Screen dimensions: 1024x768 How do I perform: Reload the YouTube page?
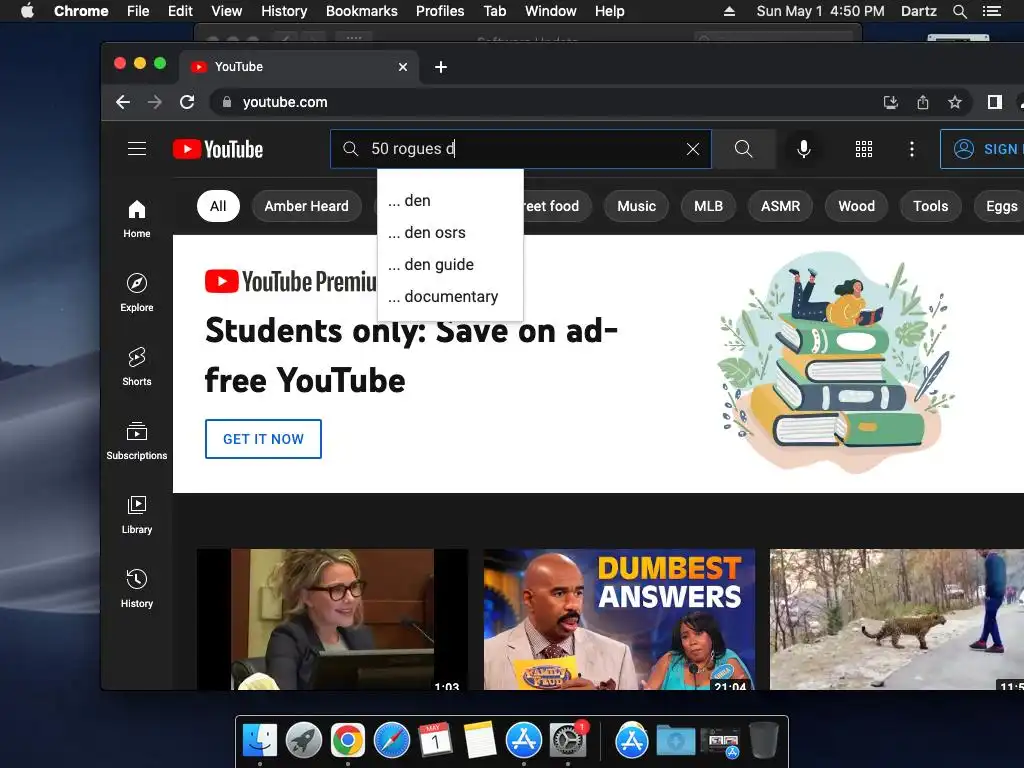tap(187, 102)
